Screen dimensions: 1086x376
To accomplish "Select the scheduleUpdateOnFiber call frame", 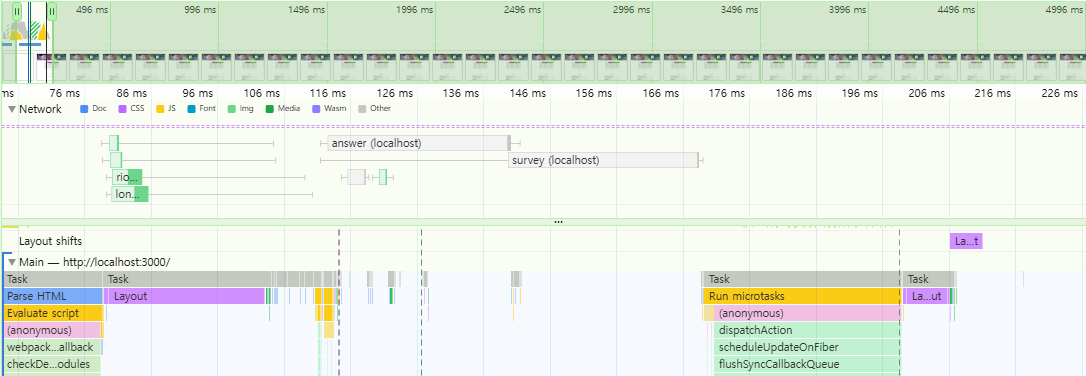I will pos(807,347).
